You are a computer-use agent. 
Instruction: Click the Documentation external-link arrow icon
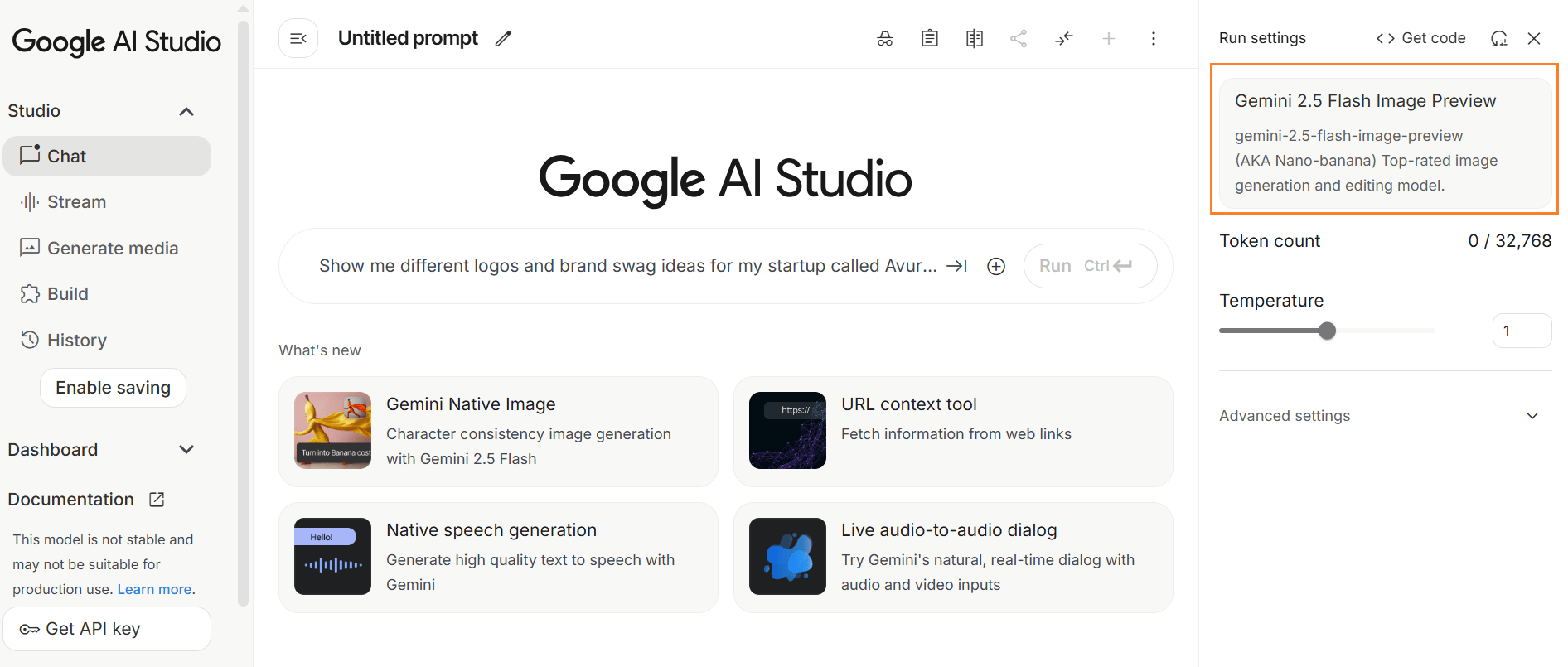pyautogui.click(x=157, y=500)
